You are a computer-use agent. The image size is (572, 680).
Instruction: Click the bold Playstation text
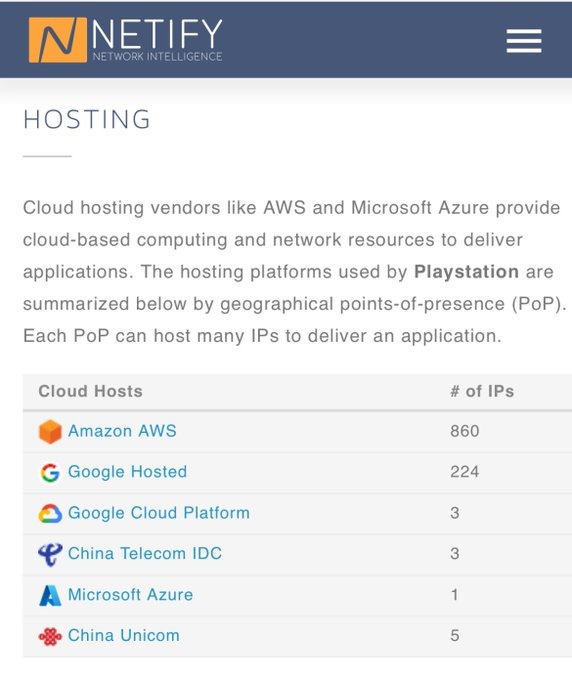click(466, 272)
